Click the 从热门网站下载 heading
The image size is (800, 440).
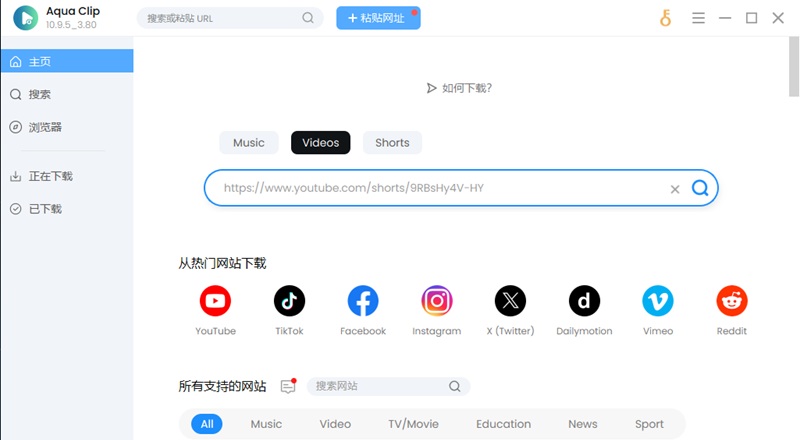[x=222, y=263]
